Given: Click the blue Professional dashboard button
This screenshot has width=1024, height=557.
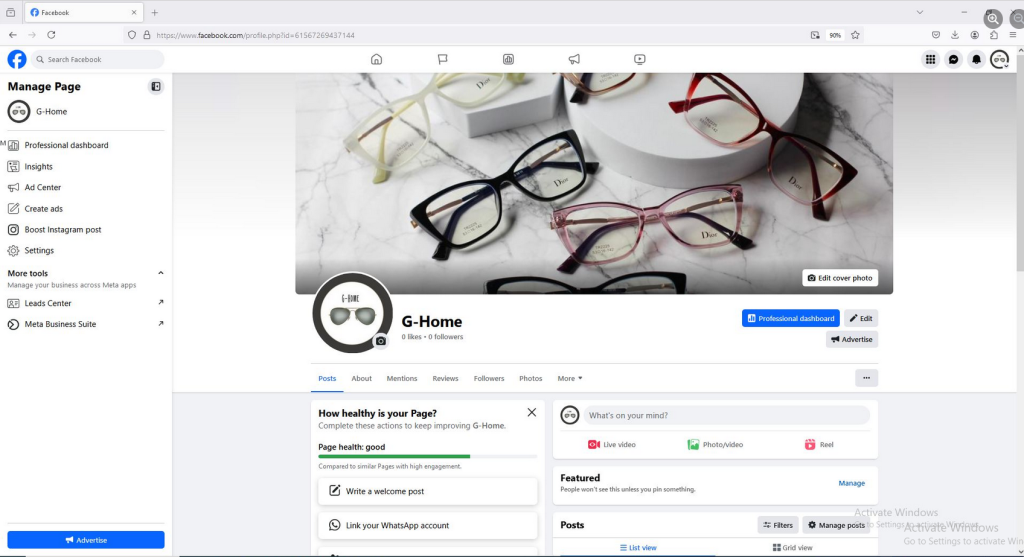Looking at the screenshot, I should (790, 318).
